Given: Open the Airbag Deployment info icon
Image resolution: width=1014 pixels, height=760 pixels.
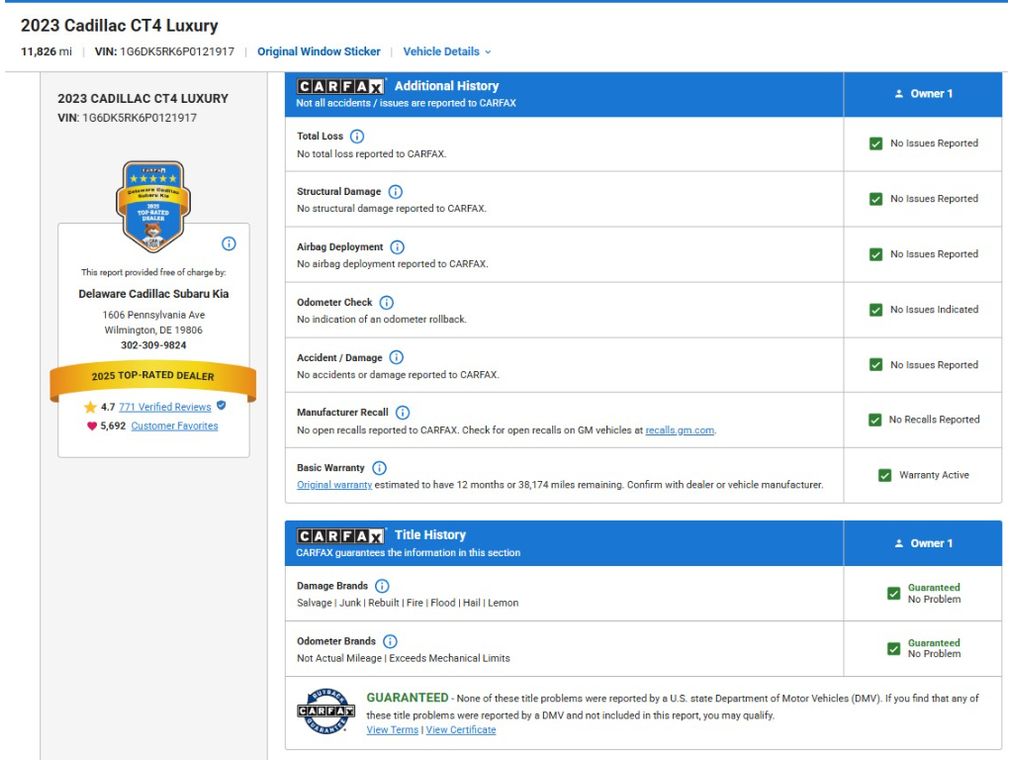Looking at the screenshot, I should click(397, 247).
